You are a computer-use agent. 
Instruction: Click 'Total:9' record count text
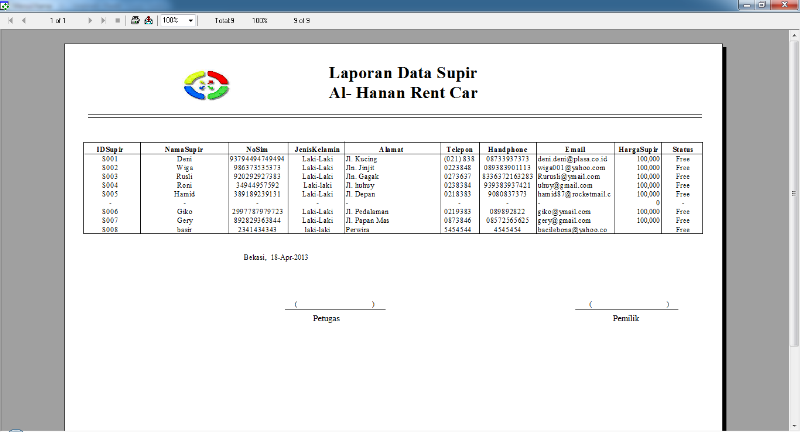click(224, 20)
